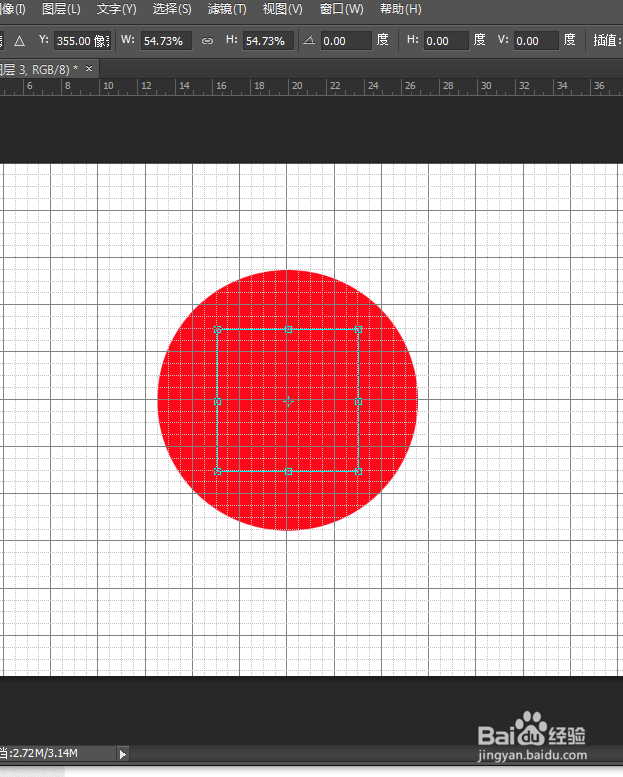
Task: Click the rotation angle field 0.00
Action: 346,41
